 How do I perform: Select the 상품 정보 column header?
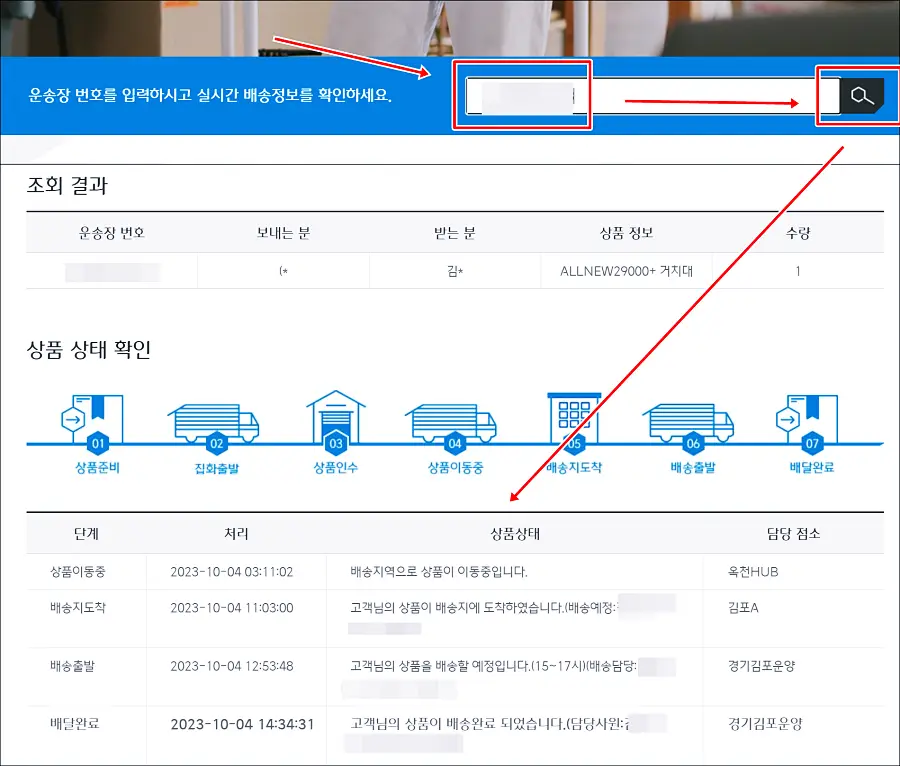point(626,233)
